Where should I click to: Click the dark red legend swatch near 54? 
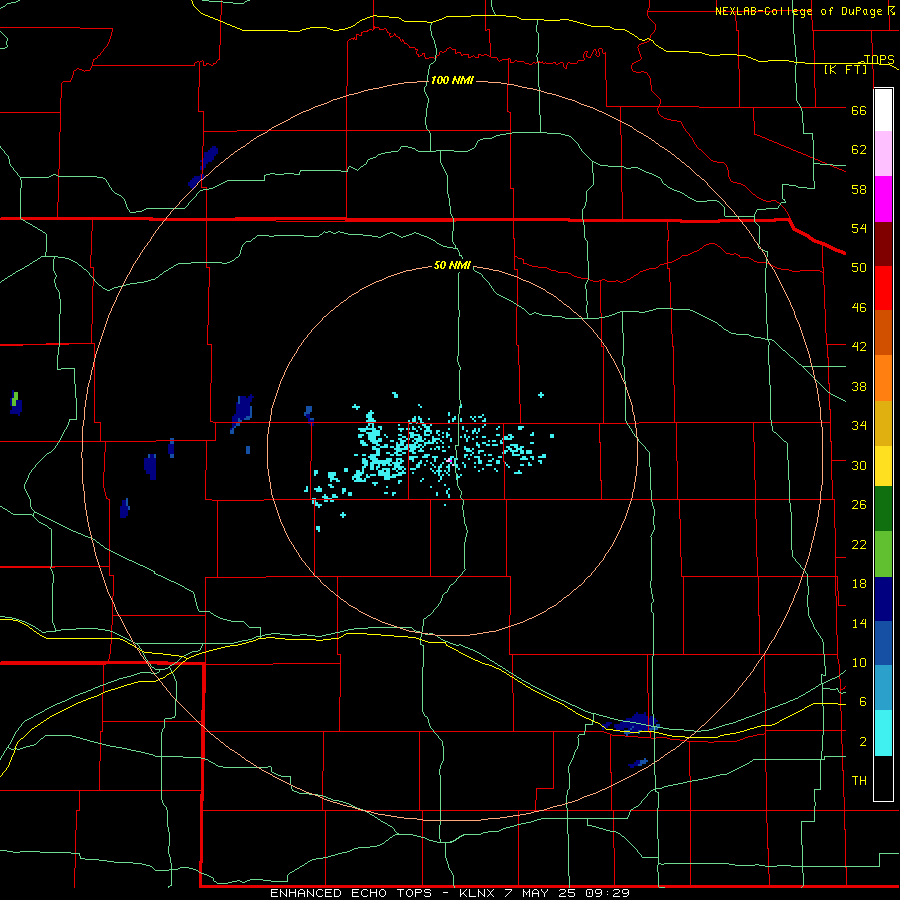(883, 244)
